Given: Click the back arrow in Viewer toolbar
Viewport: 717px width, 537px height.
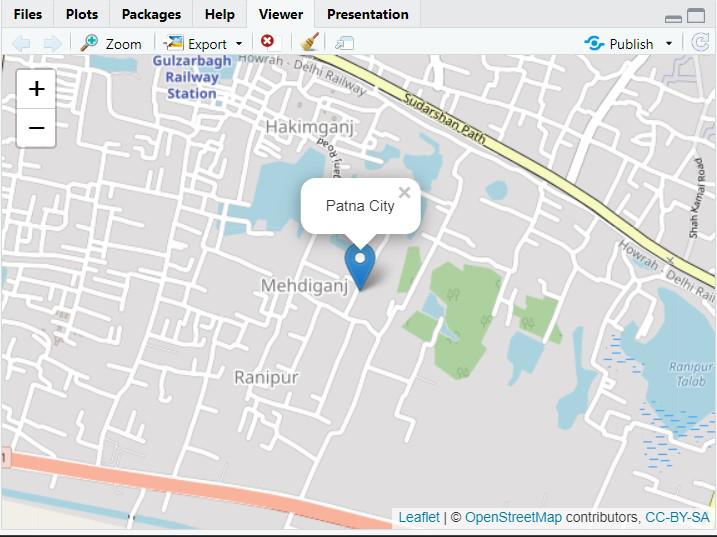Looking at the screenshot, I should 21,43.
